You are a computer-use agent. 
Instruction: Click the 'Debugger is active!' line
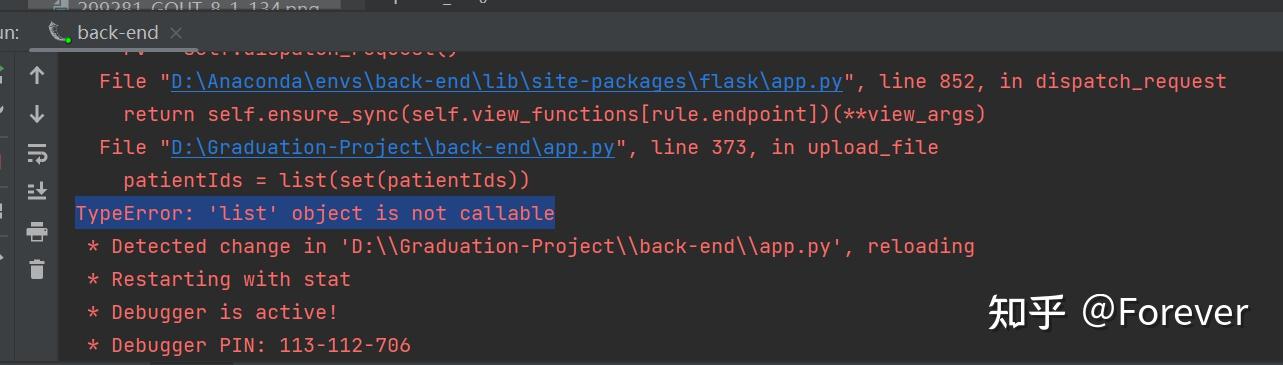tap(212, 312)
